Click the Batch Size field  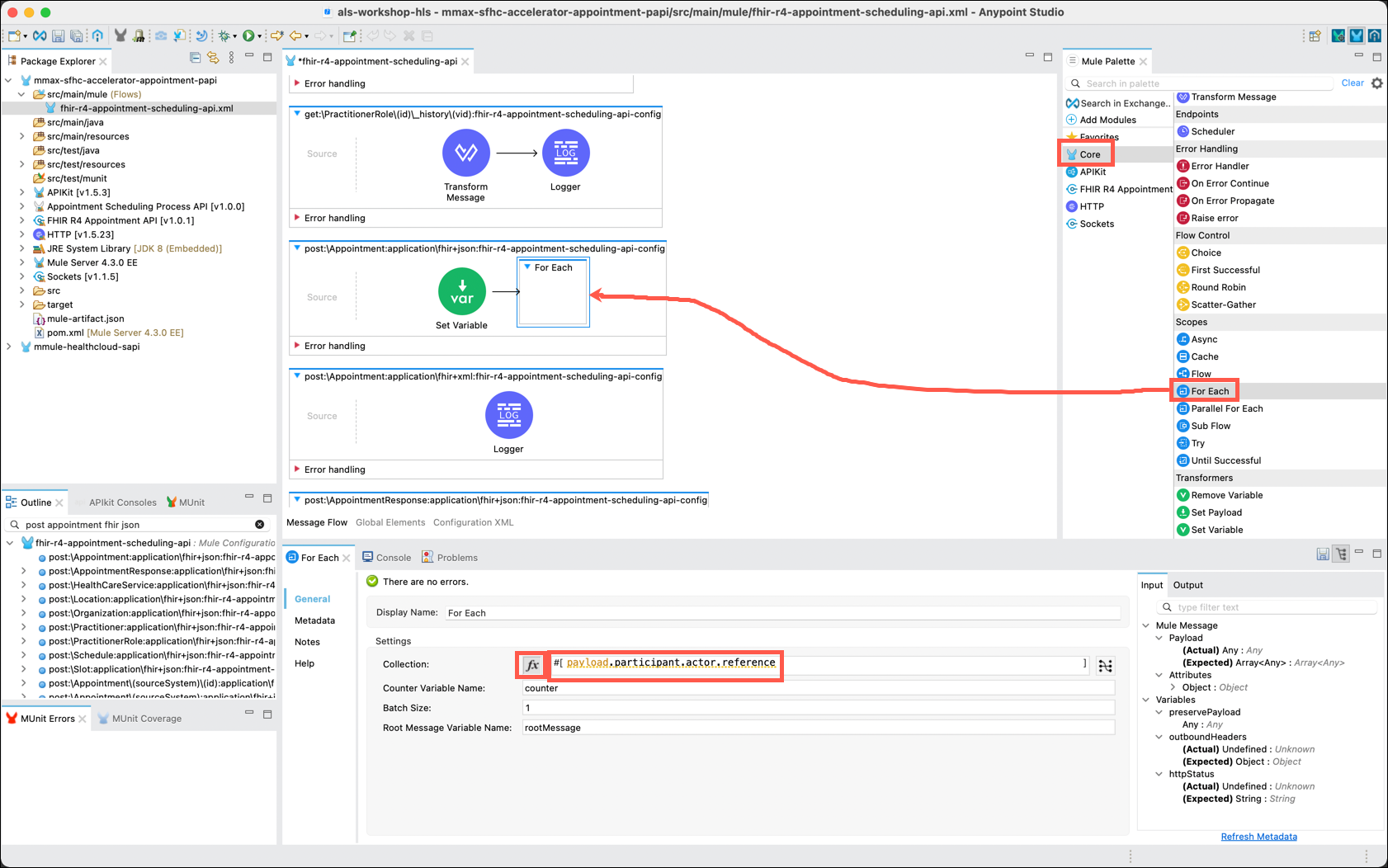819,708
